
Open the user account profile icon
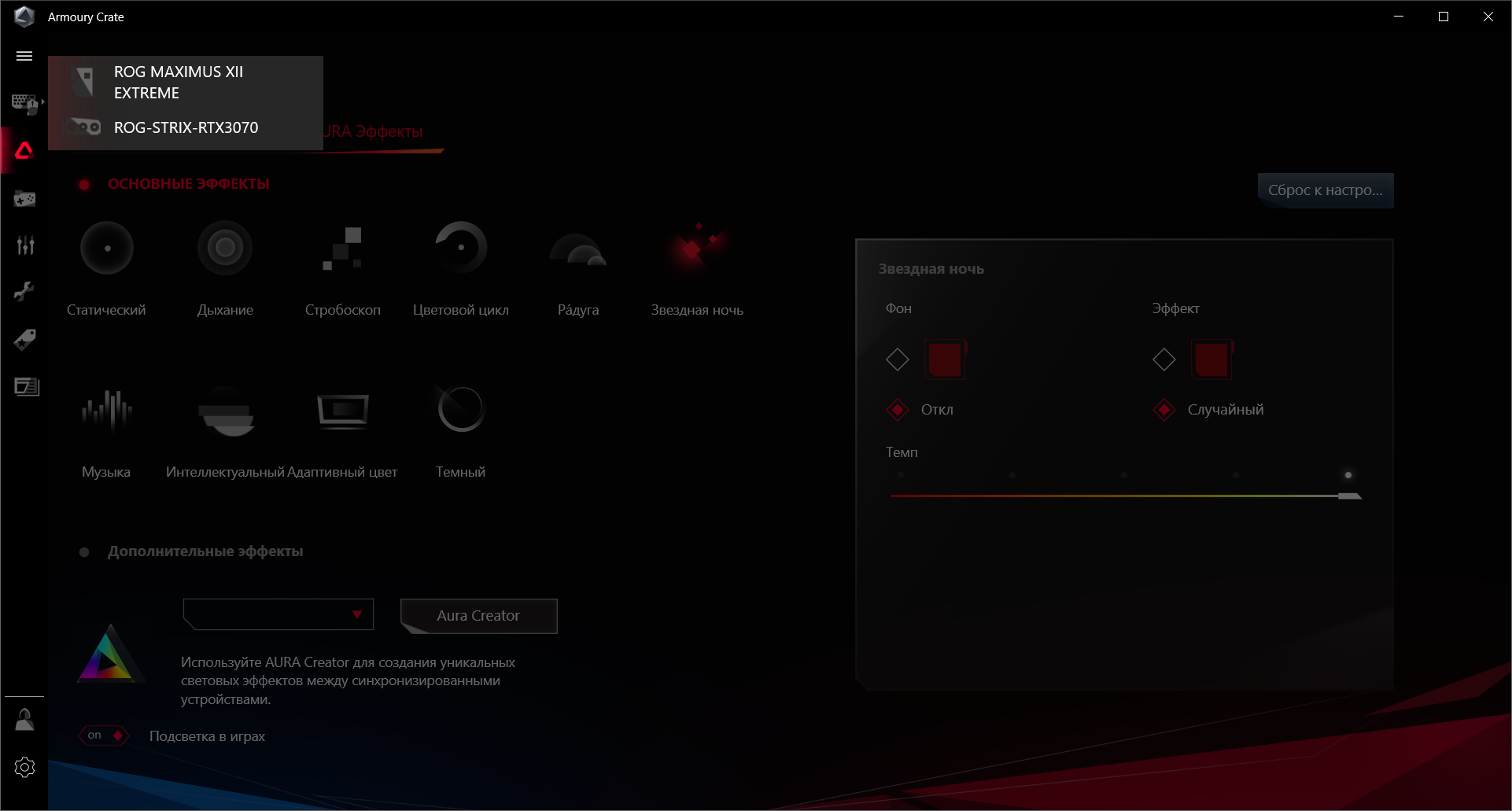tap(24, 719)
